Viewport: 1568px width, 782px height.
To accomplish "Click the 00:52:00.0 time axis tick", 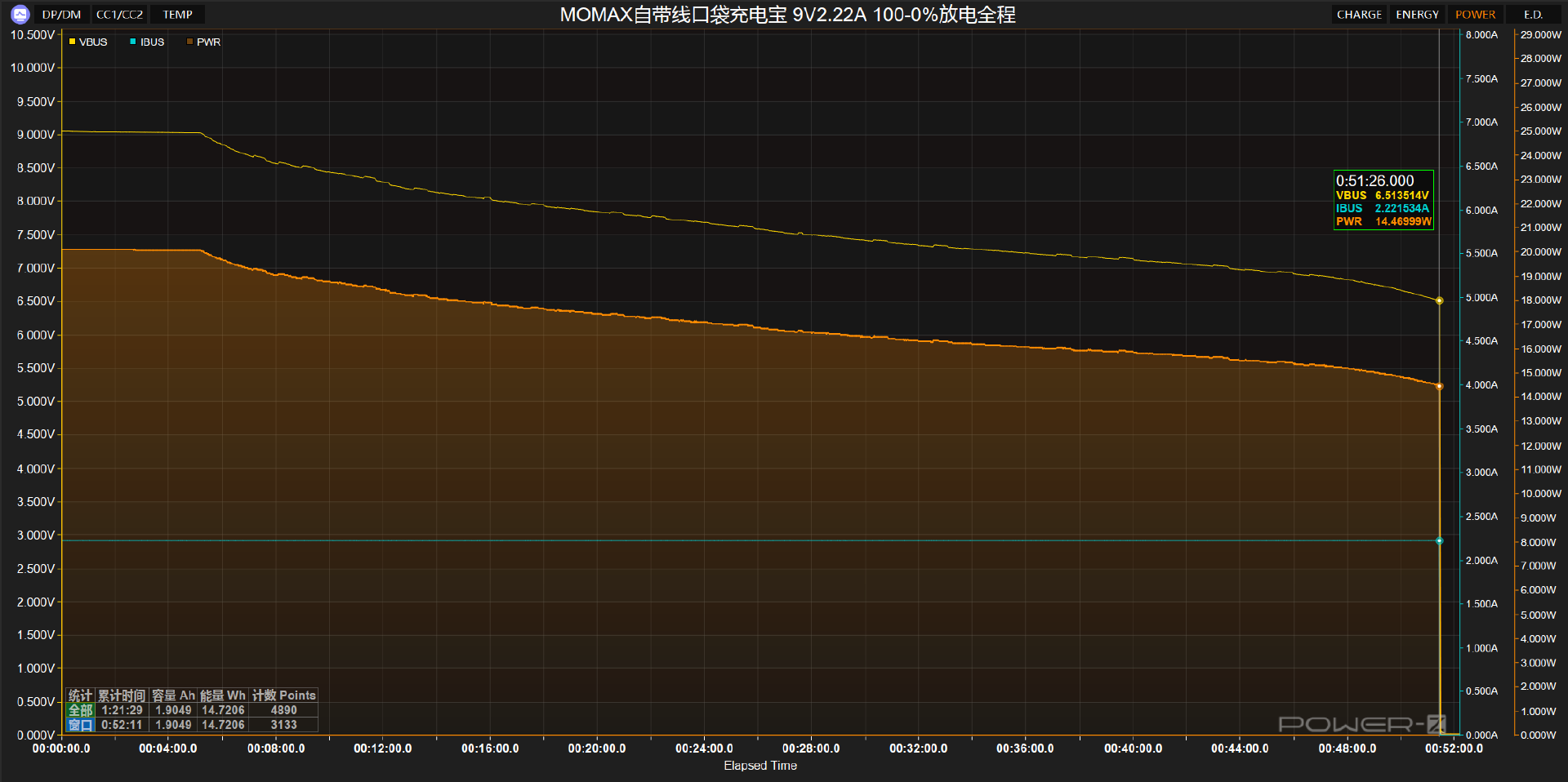I will click(1454, 749).
